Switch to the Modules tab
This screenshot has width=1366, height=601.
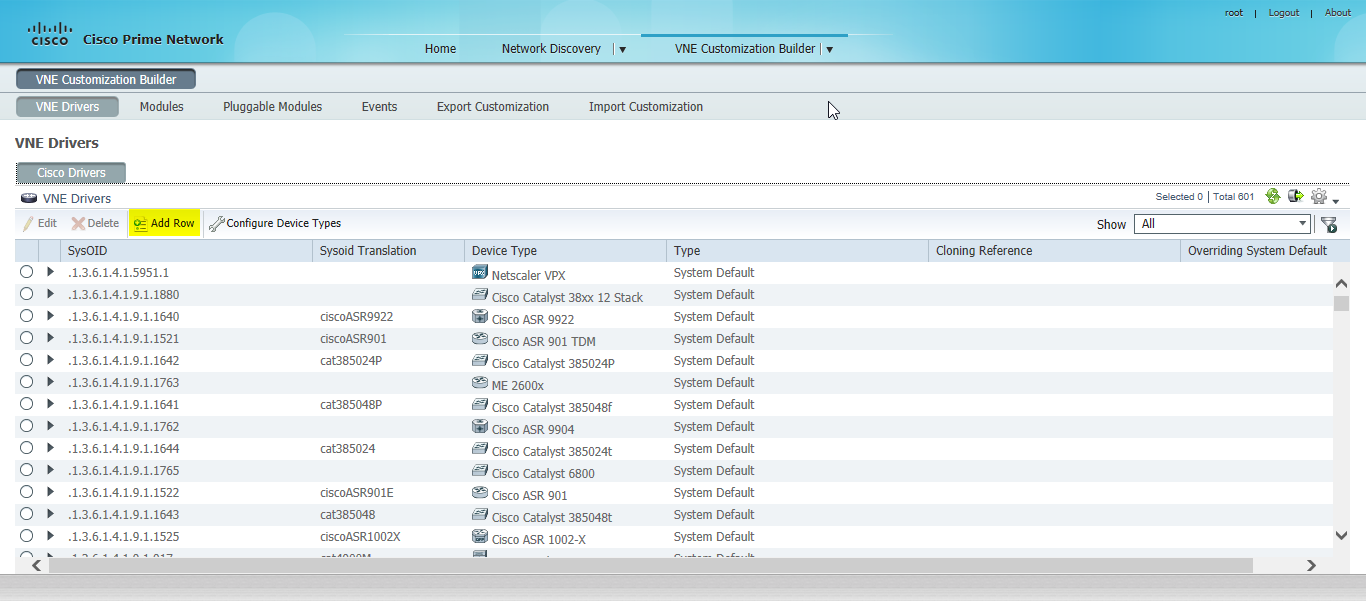click(x=161, y=106)
